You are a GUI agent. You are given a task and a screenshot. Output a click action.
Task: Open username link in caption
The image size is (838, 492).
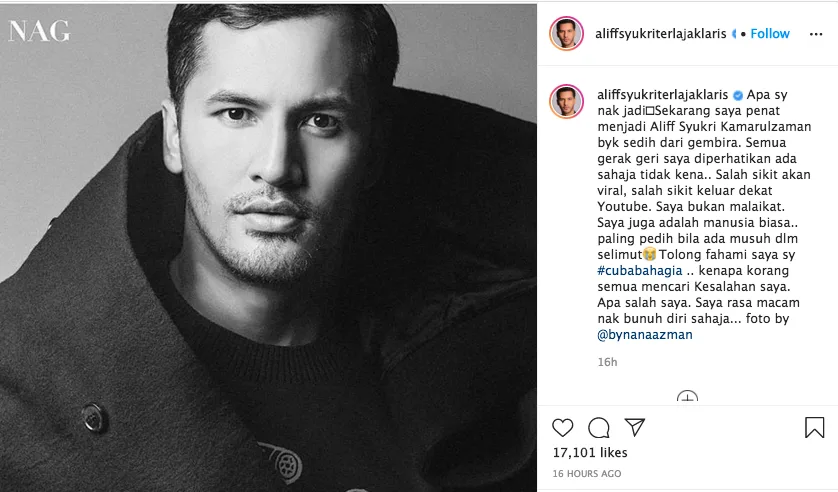point(663,95)
